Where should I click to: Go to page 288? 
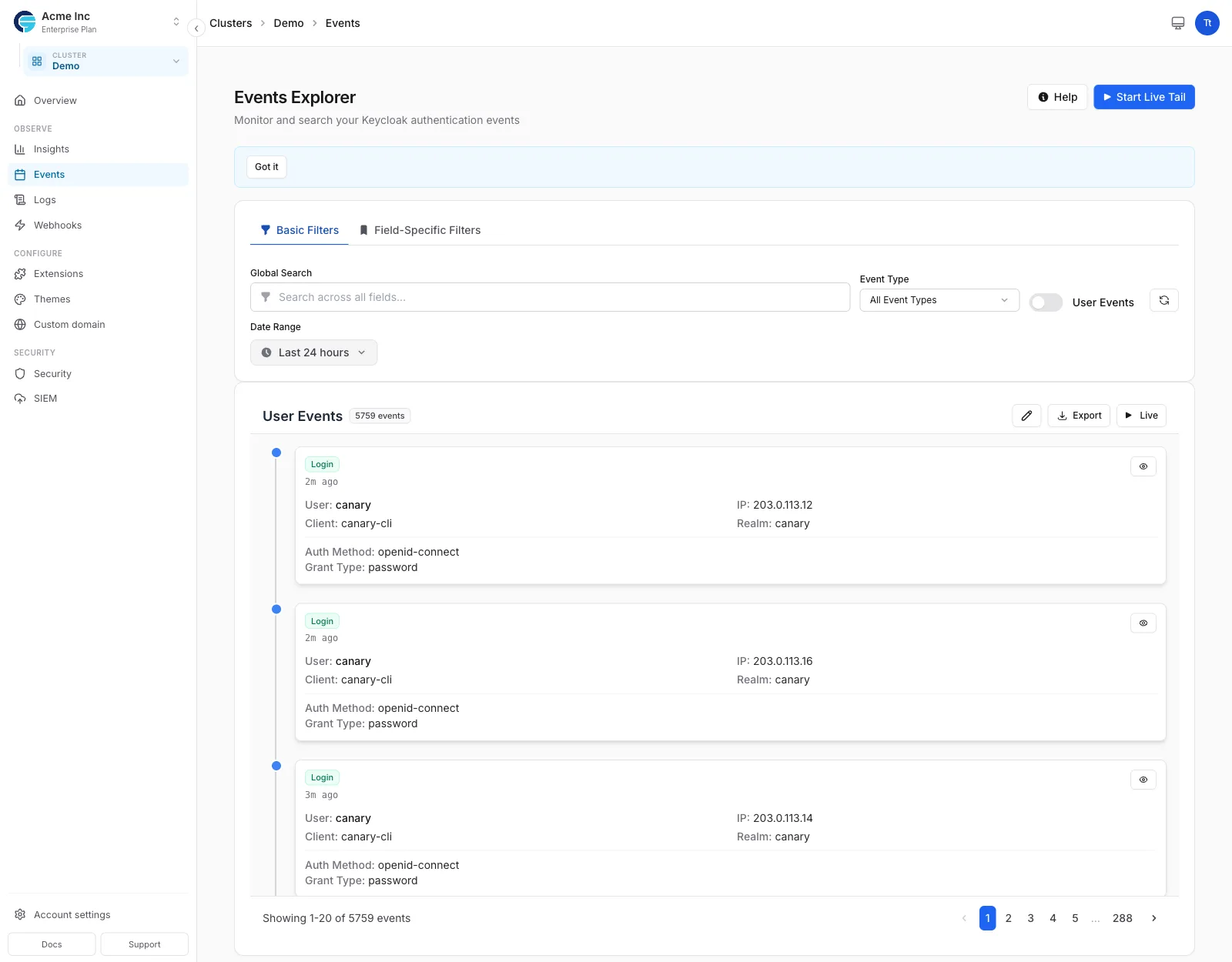(x=1122, y=918)
